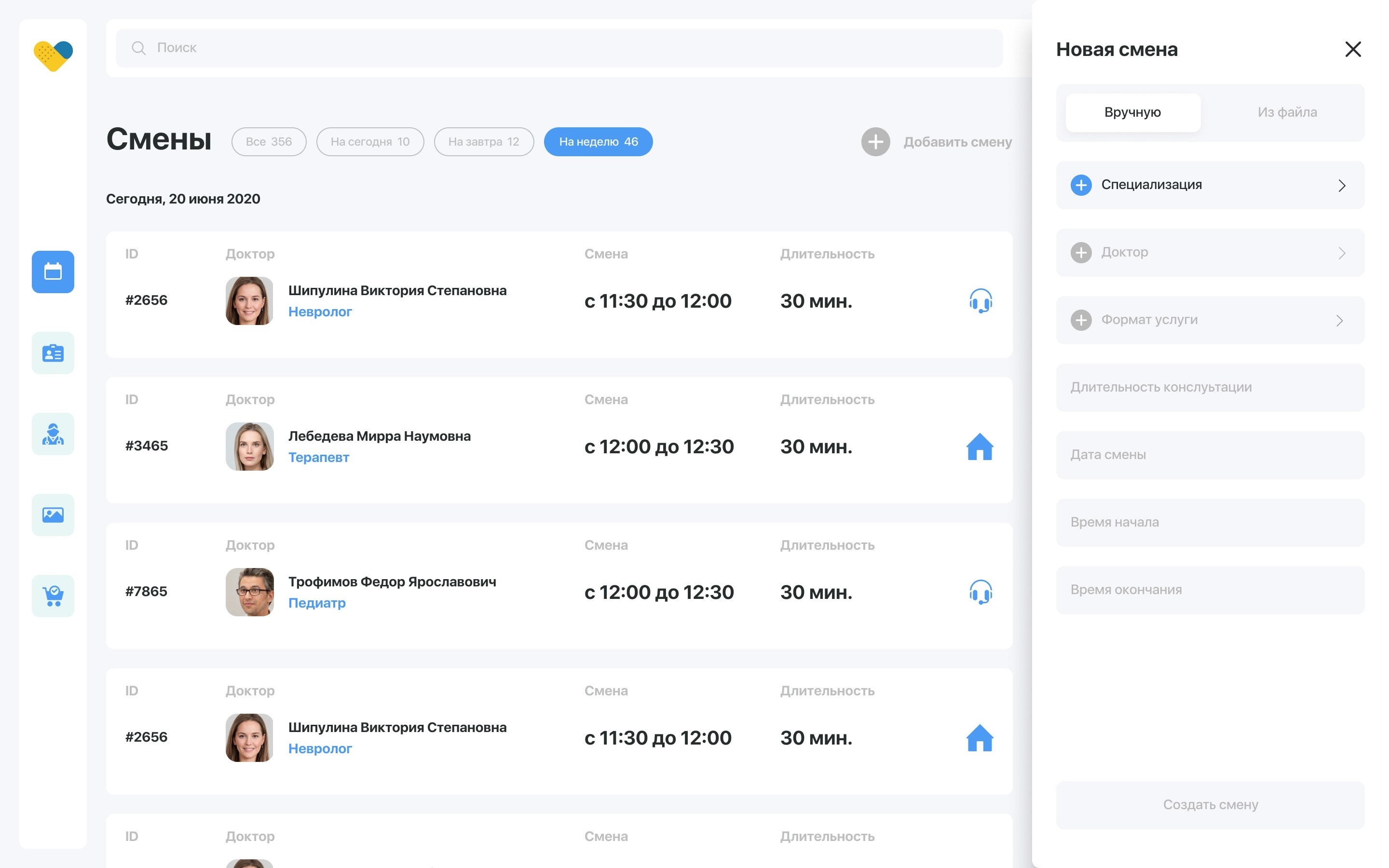Close the Новая смена panel
Image resolution: width=1389 pixels, height=868 pixels.
point(1353,49)
